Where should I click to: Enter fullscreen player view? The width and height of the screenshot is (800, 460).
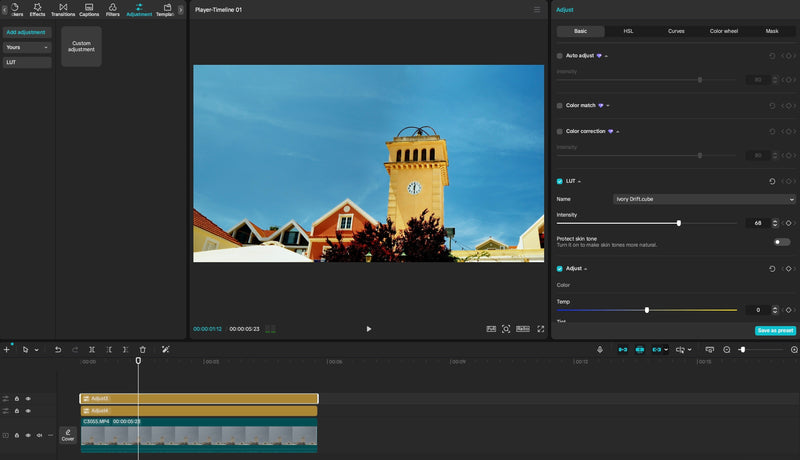540,329
